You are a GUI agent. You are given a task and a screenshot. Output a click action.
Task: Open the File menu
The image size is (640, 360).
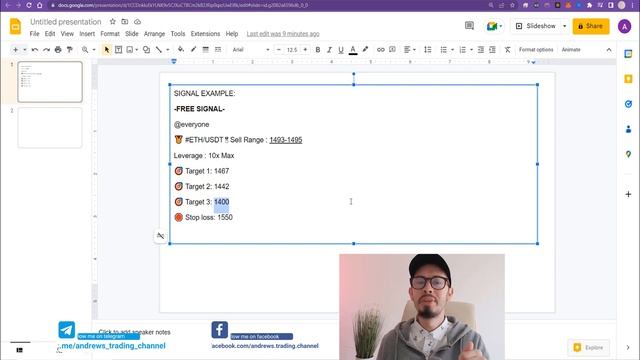[x=34, y=34]
